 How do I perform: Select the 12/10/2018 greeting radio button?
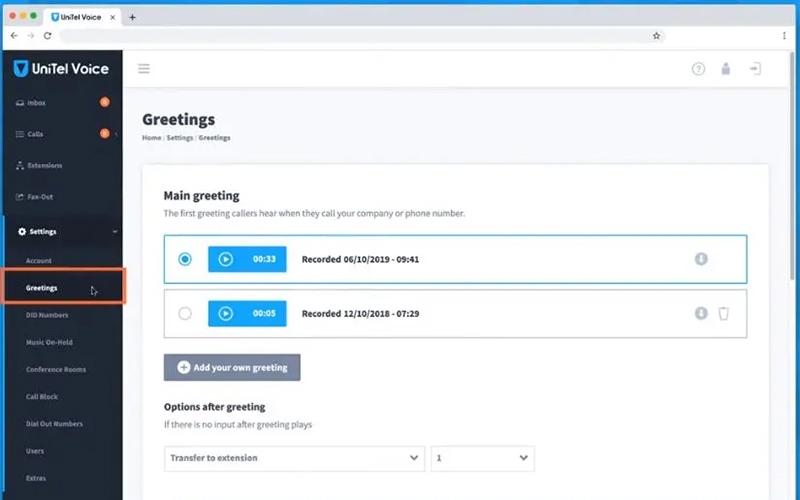[185, 313]
